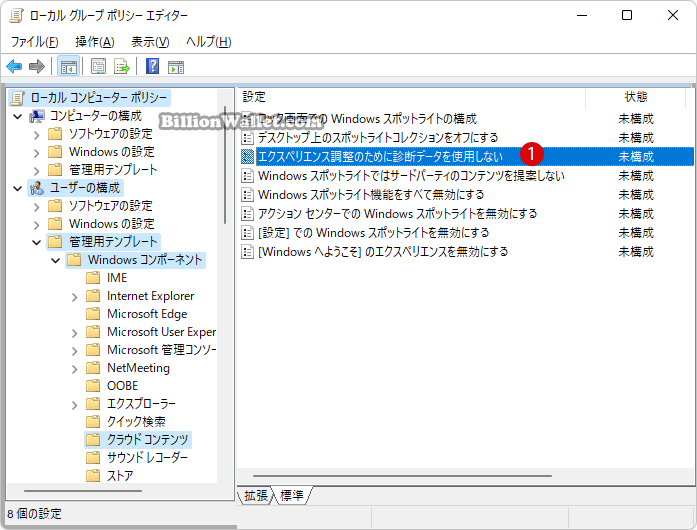Expand Windows の設定 under ユーザーの構成
Viewport: 697px width, 530px height.
tap(36, 225)
